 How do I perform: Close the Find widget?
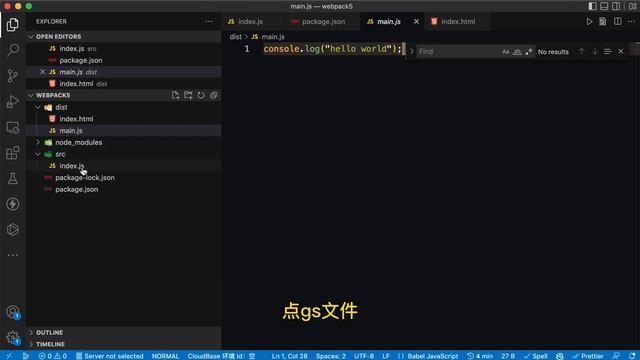[x=621, y=51]
